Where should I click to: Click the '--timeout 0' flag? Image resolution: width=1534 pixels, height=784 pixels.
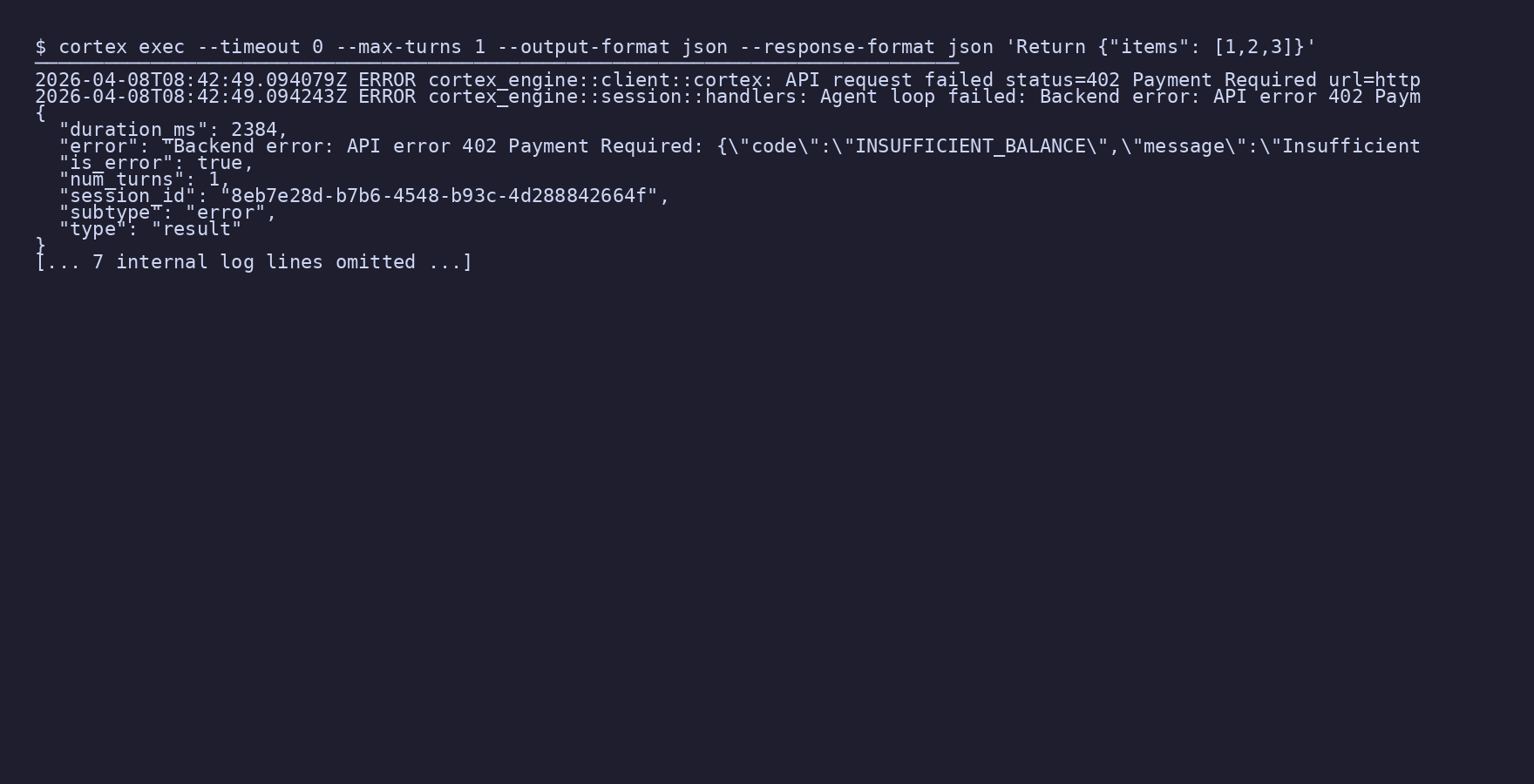(261, 47)
